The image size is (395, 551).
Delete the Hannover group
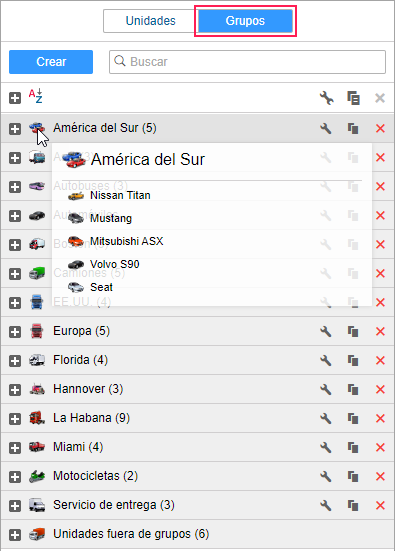(x=380, y=389)
